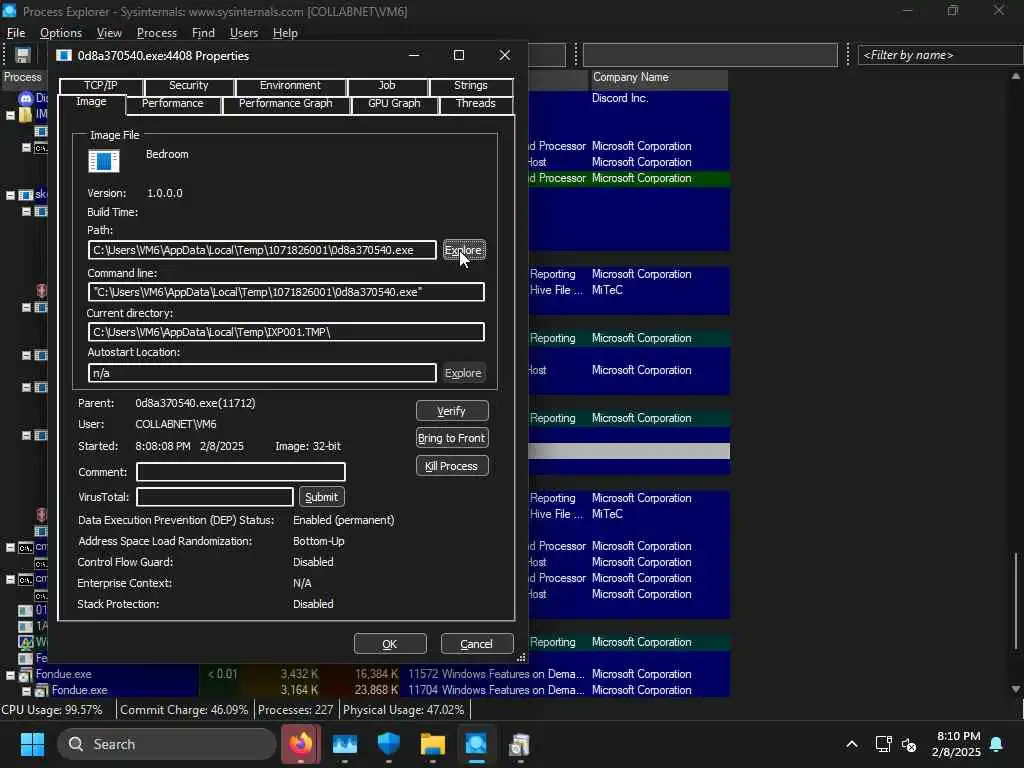
Task: Switch to the GPU Graph tab
Action: coord(394,104)
